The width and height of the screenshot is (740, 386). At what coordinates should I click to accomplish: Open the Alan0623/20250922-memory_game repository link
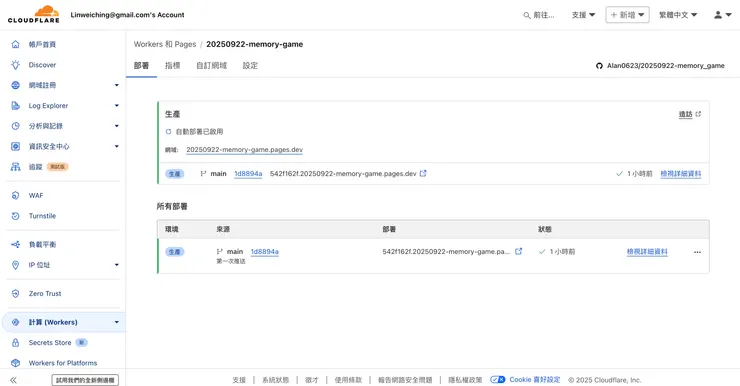point(665,66)
